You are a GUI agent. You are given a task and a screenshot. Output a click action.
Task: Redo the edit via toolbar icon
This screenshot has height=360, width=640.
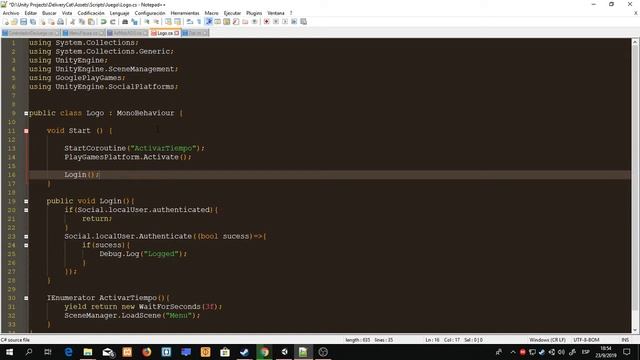pos(113,22)
